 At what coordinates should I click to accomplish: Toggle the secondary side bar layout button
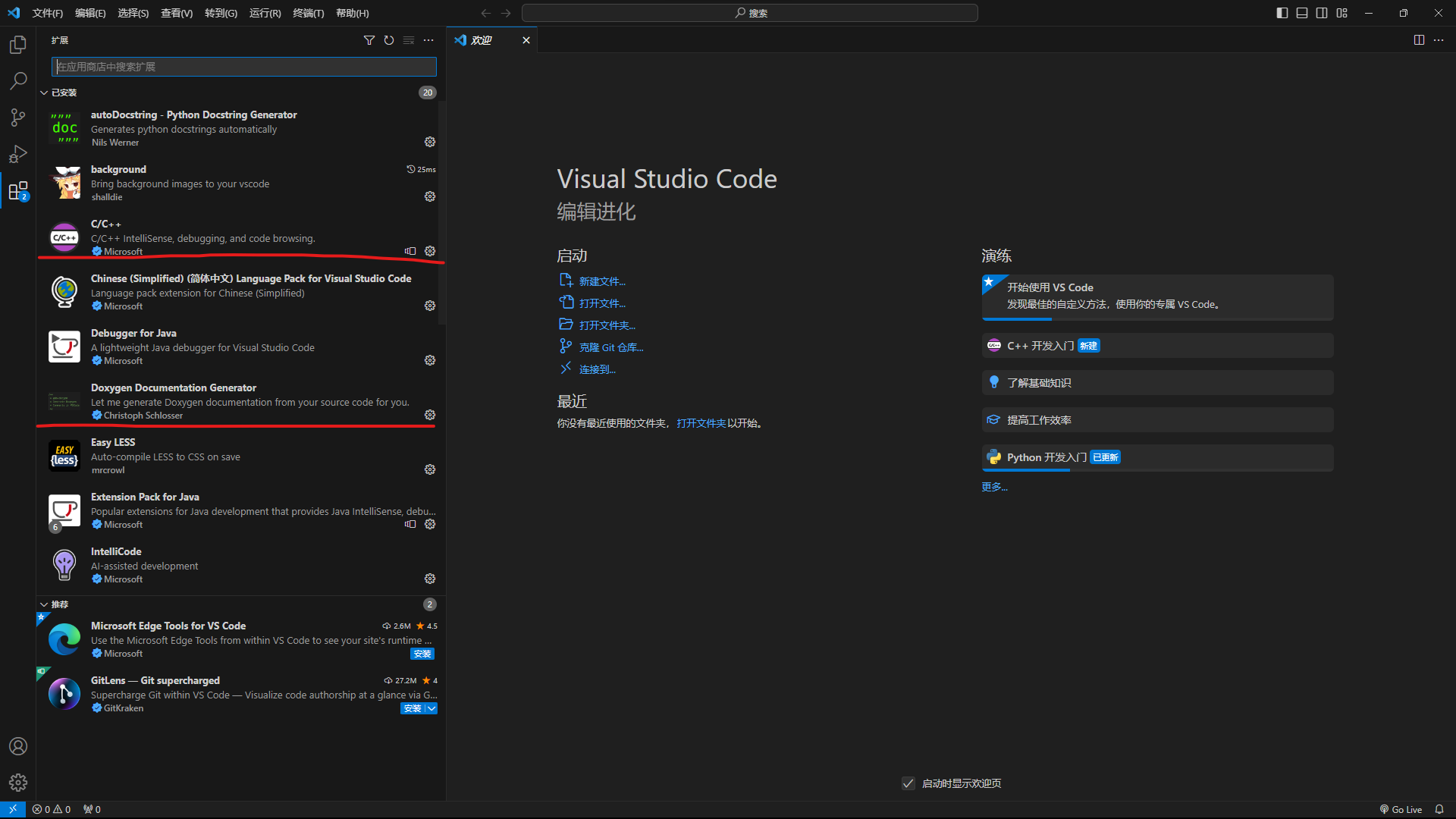tap(1322, 13)
